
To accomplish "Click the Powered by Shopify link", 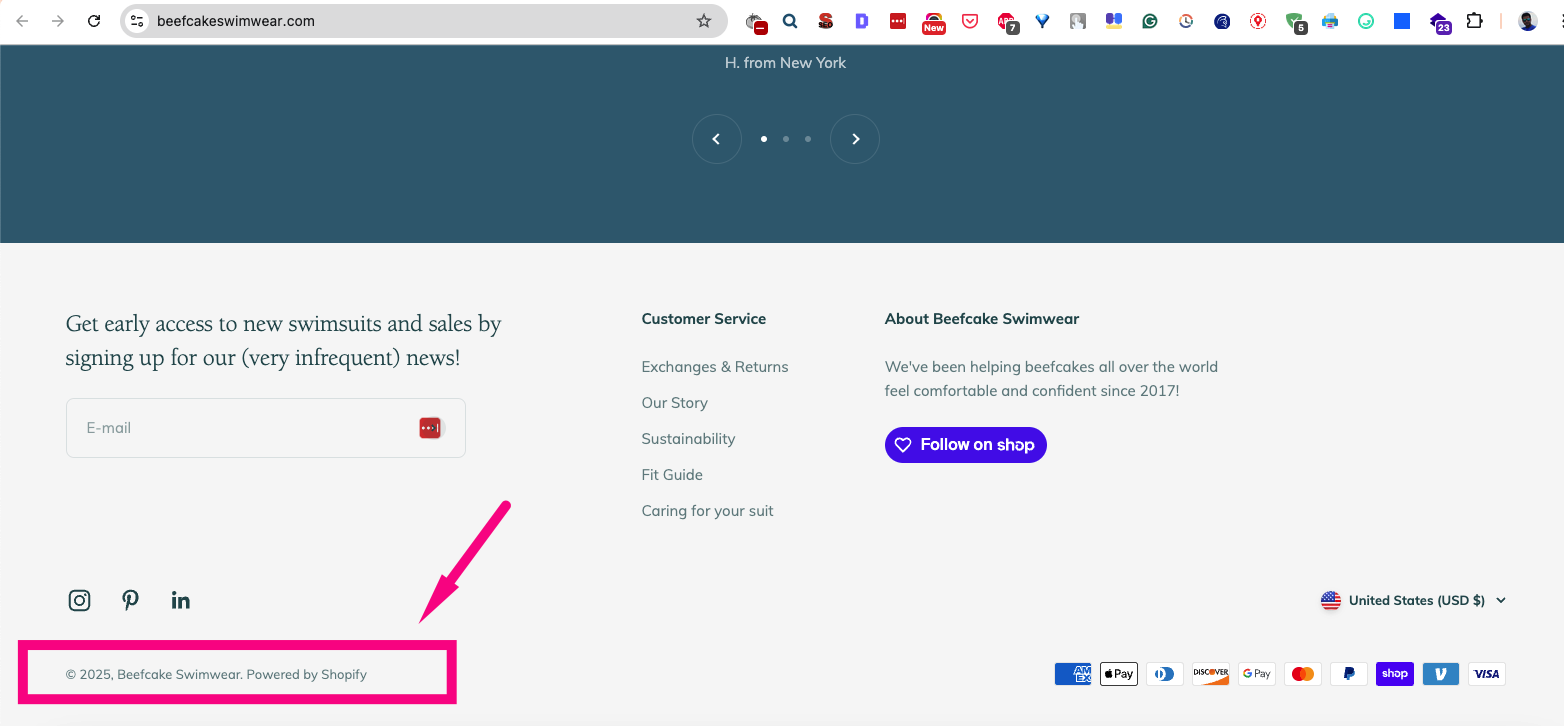I will coord(307,674).
